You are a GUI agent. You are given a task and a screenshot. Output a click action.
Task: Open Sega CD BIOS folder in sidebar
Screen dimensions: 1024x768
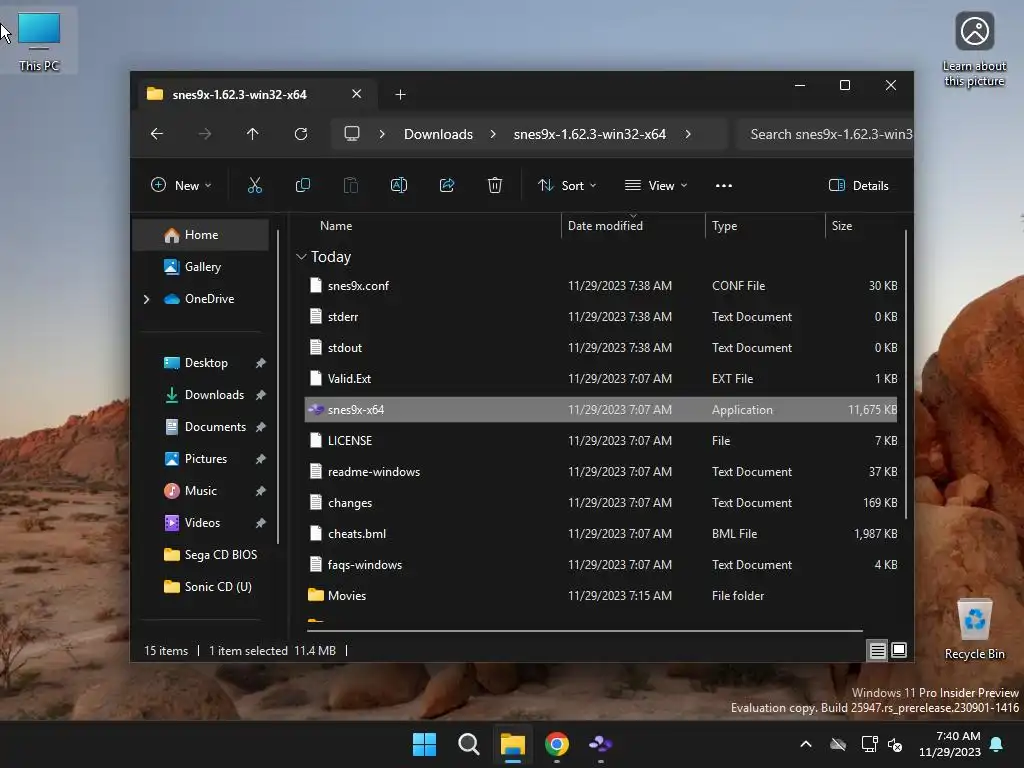pos(200,555)
